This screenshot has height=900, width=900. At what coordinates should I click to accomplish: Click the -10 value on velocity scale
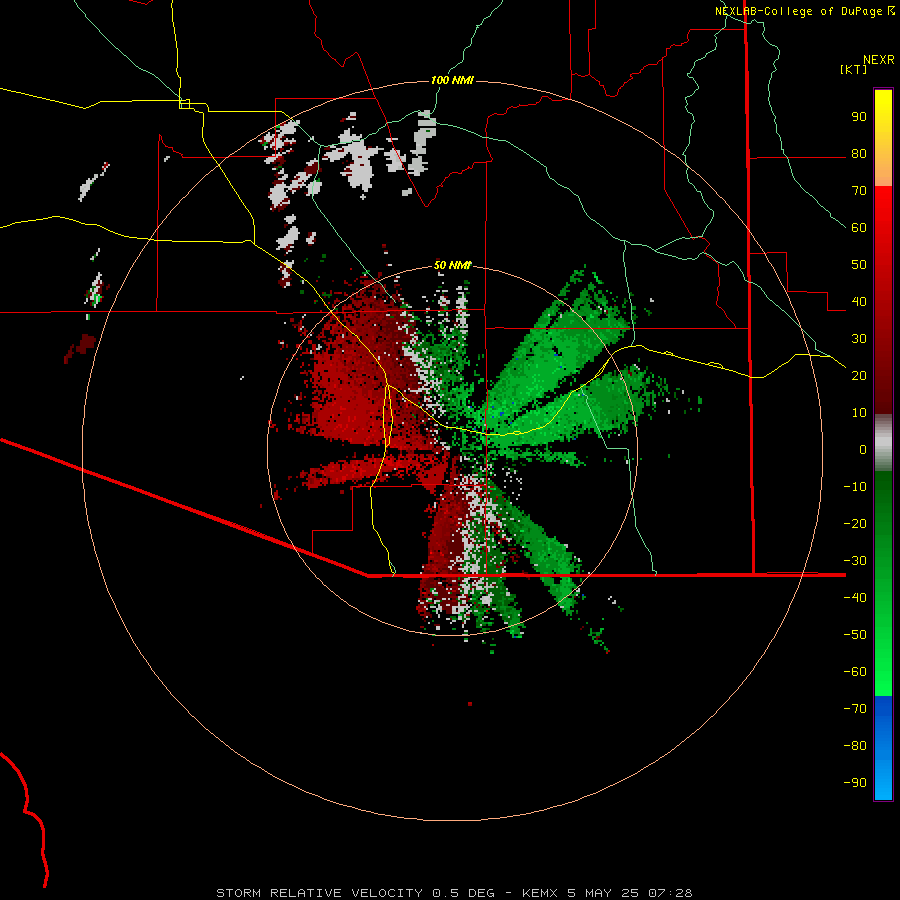[x=855, y=487]
